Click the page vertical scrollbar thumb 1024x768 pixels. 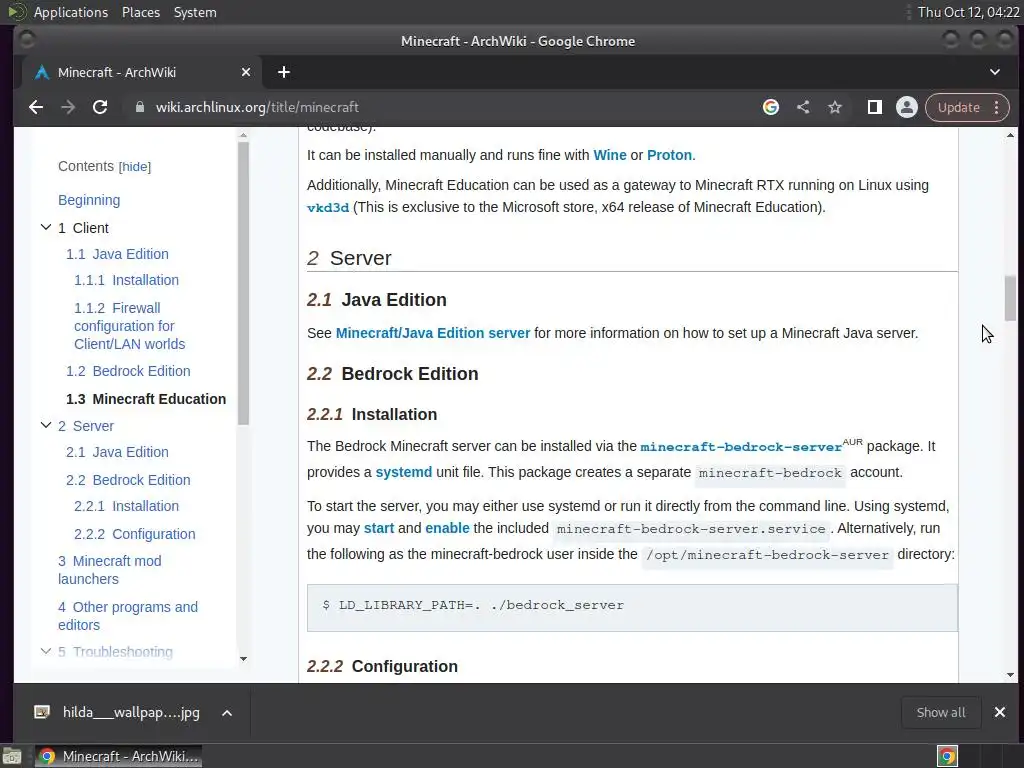(1010, 298)
